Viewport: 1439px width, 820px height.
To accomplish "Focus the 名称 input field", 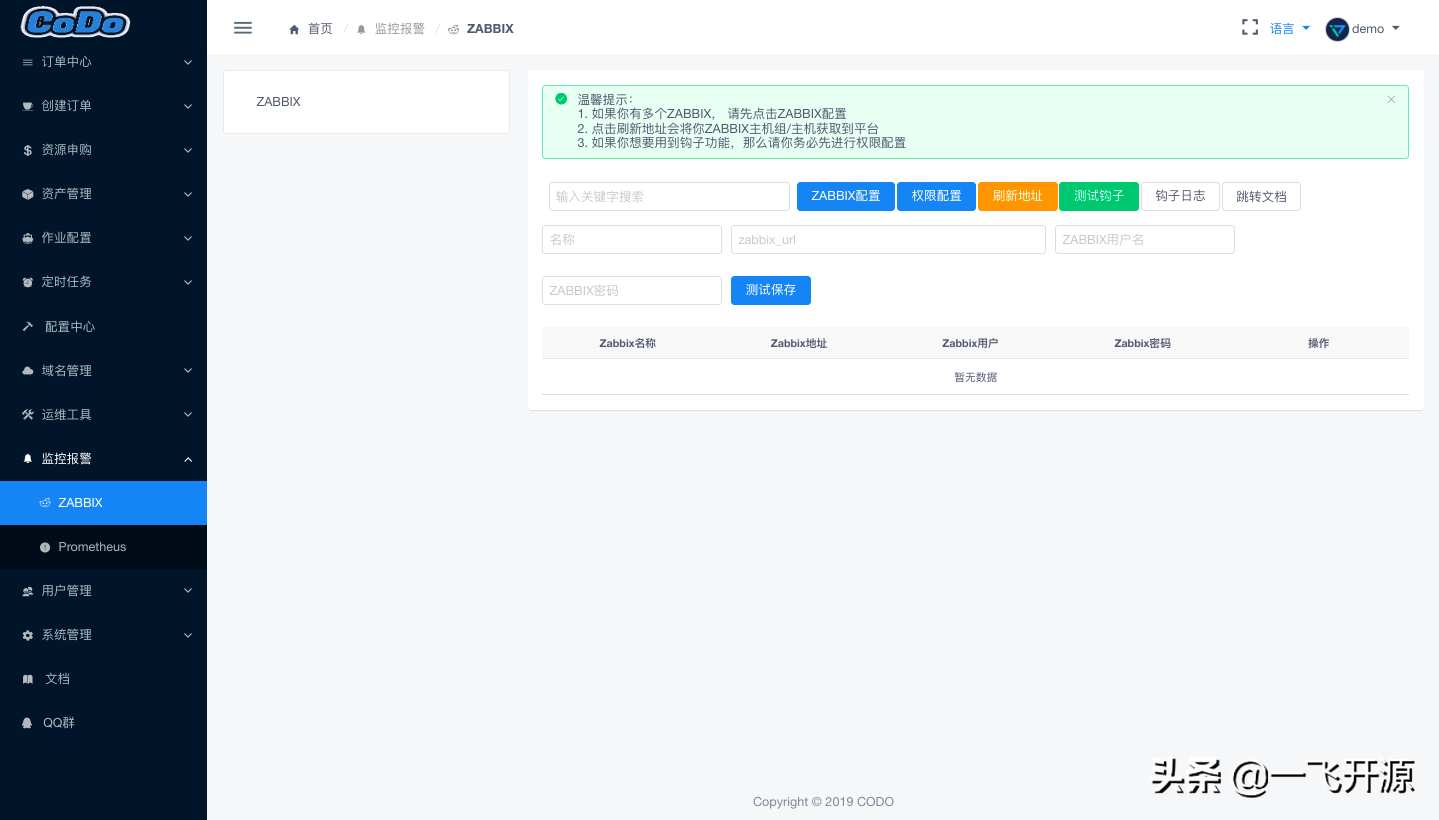I will 632,240.
